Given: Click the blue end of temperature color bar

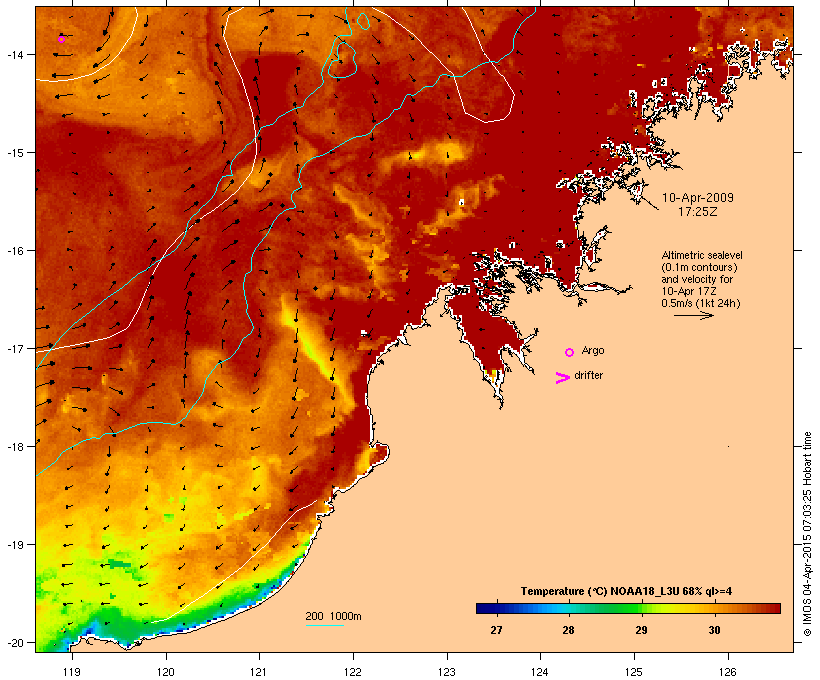Looking at the screenshot, I should (x=484, y=608).
